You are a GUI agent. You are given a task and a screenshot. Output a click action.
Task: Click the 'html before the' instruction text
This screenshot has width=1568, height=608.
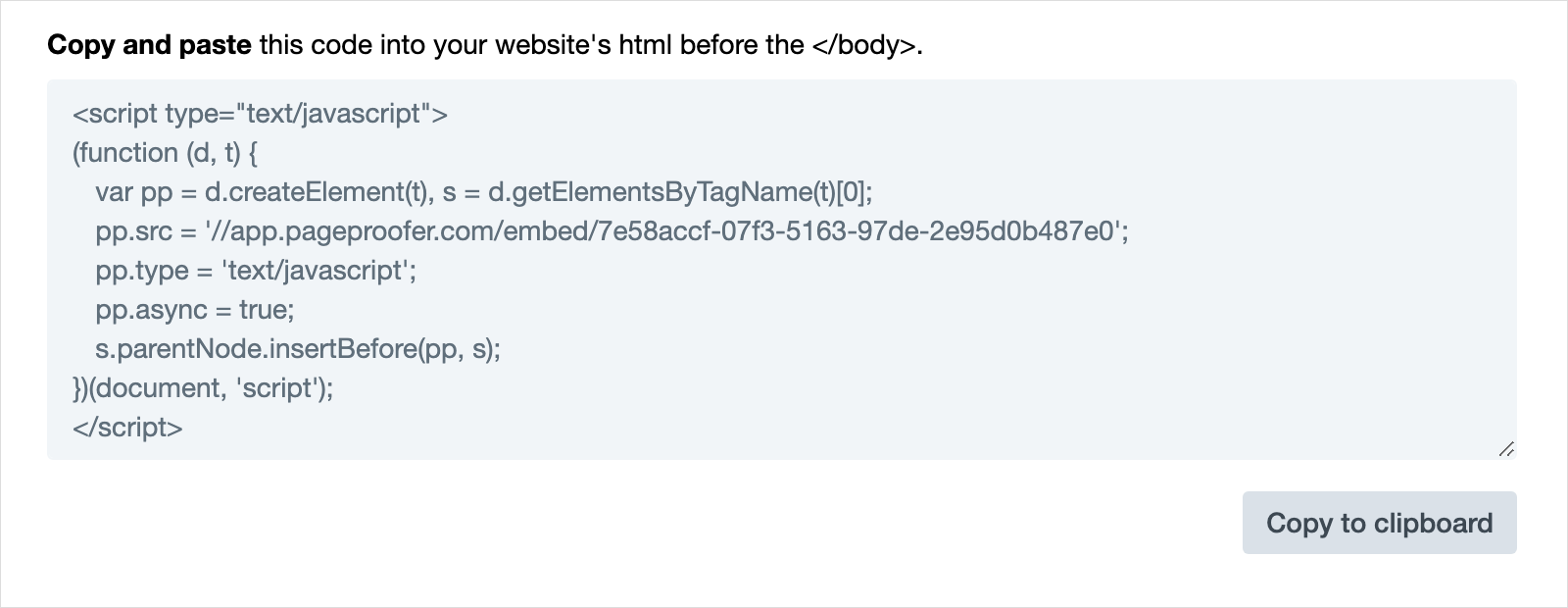click(711, 45)
